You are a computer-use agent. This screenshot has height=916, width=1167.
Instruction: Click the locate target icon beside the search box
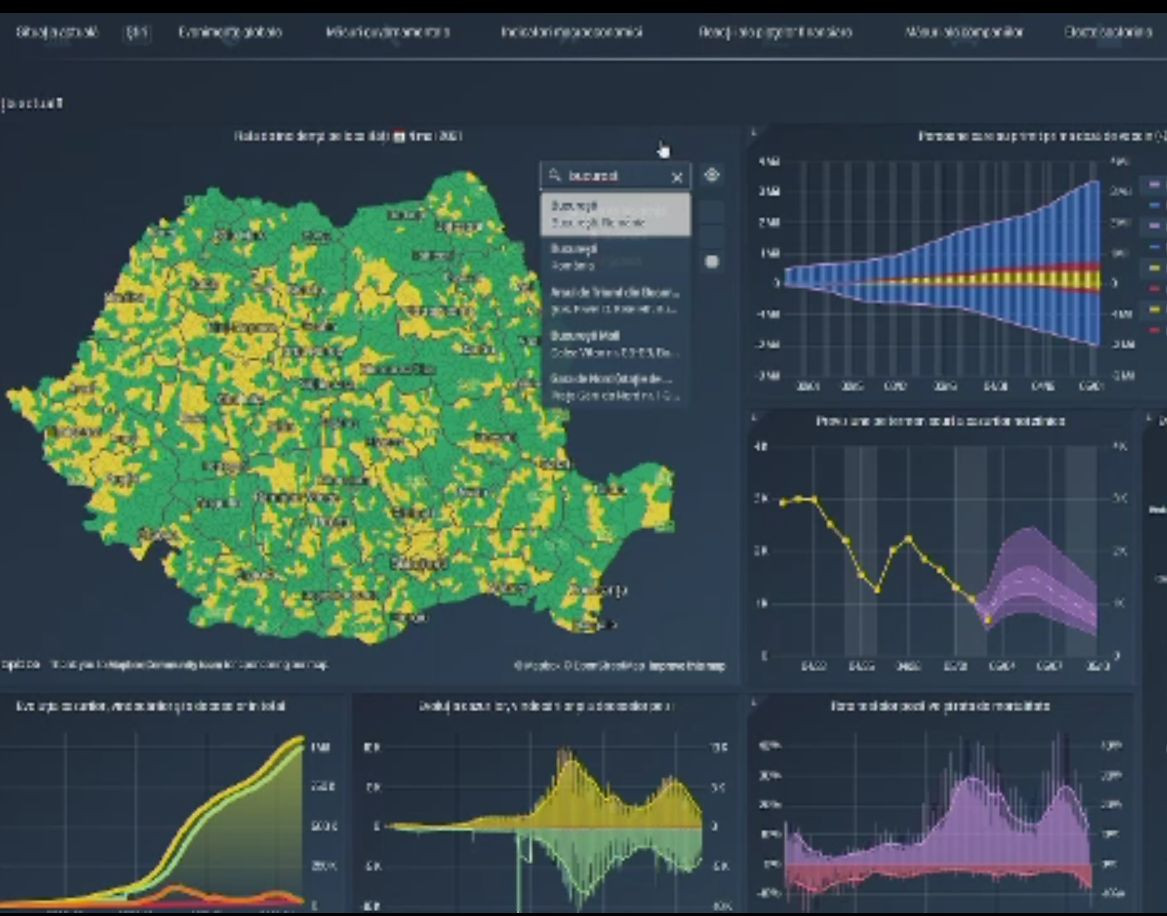[711, 175]
